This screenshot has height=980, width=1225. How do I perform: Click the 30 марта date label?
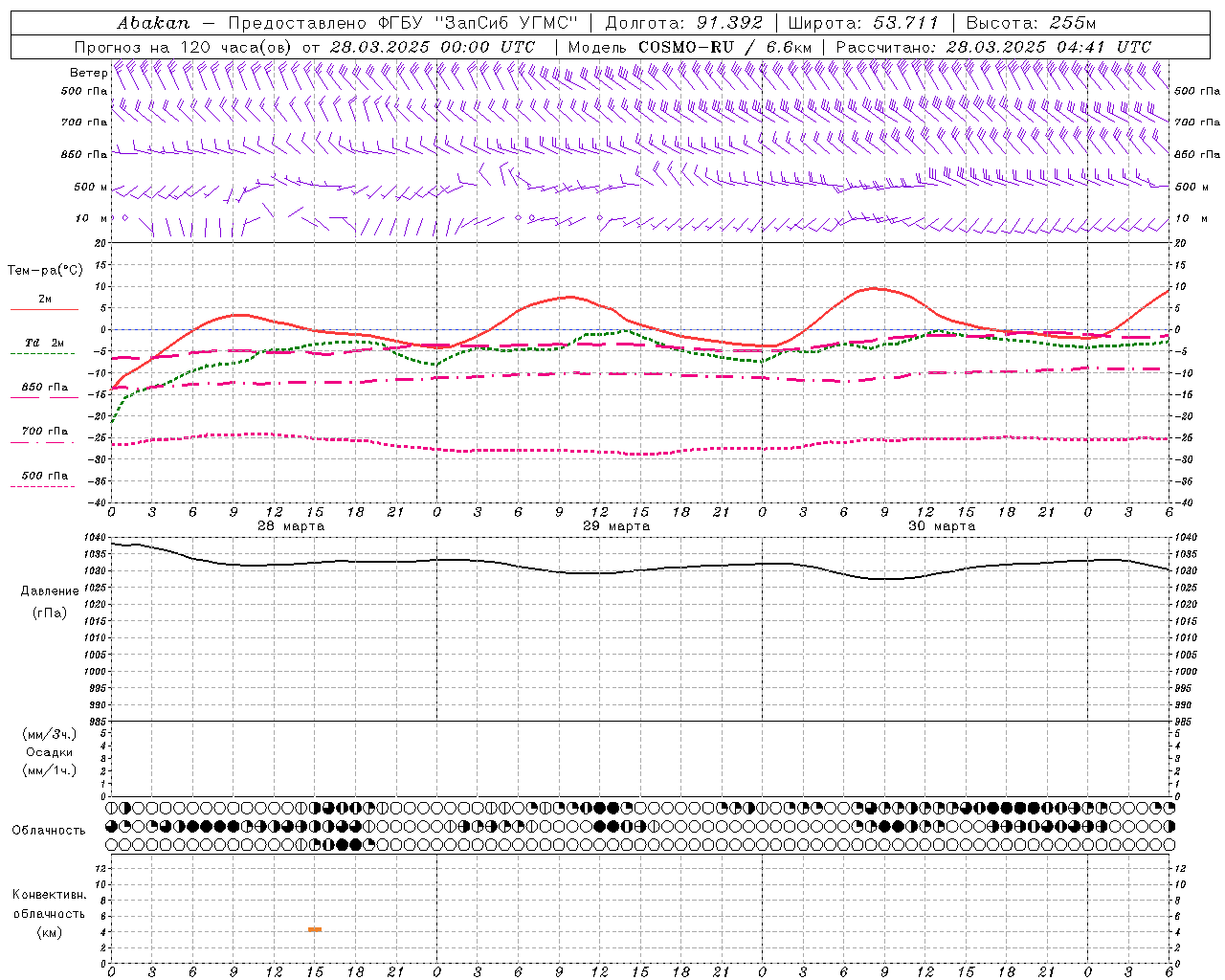[942, 526]
